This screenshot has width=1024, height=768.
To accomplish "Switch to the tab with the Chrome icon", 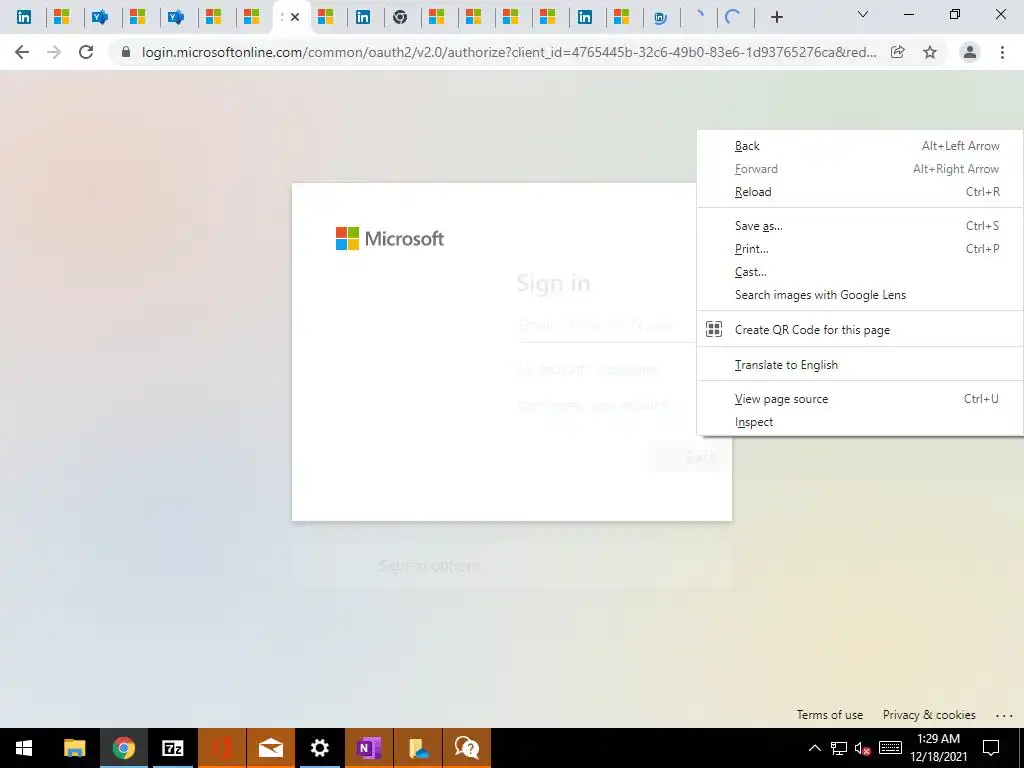I will point(400,17).
